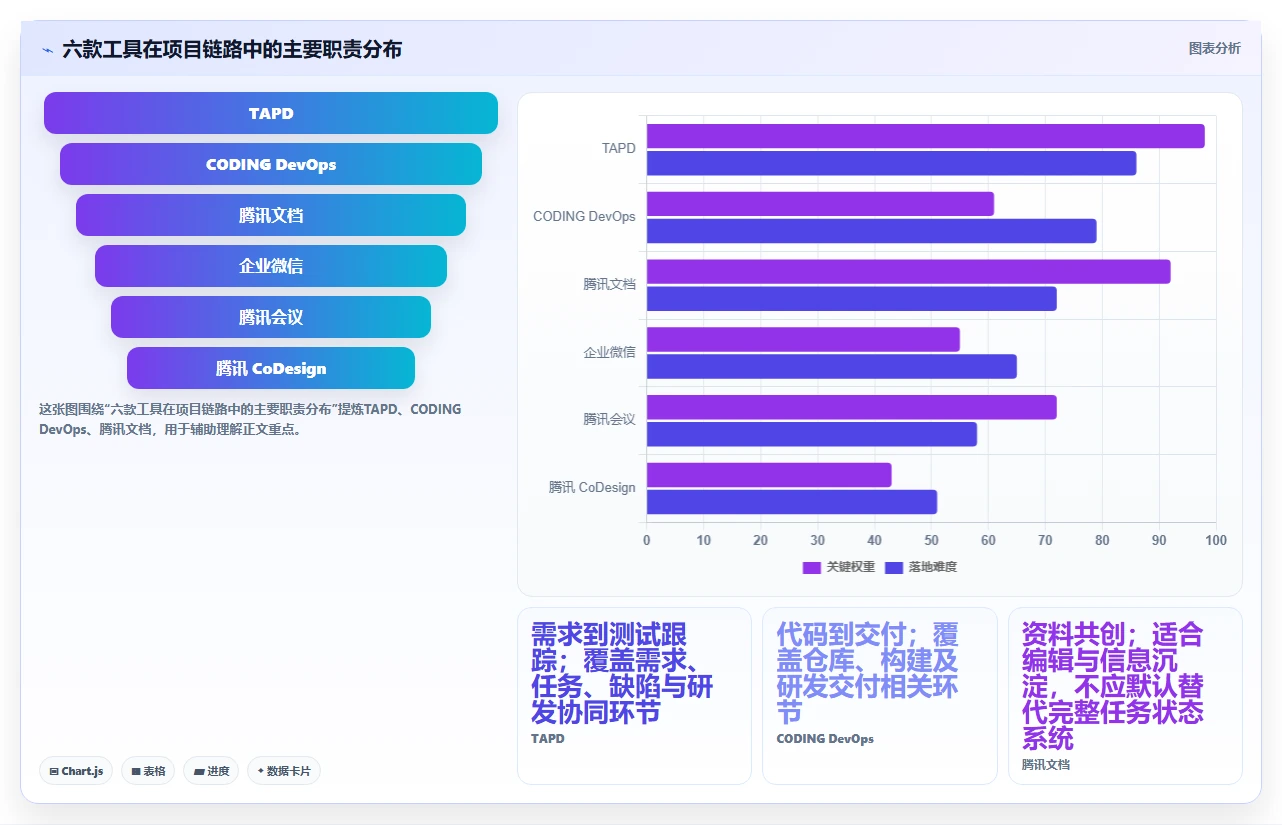Click the 进度 tag chip
The width and height of the screenshot is (1282, 825).
[211, 771]
